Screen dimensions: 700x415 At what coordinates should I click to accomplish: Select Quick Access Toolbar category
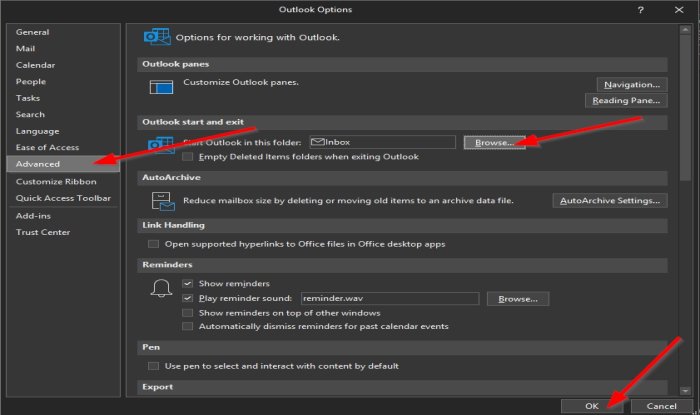(x=63, y=198)
